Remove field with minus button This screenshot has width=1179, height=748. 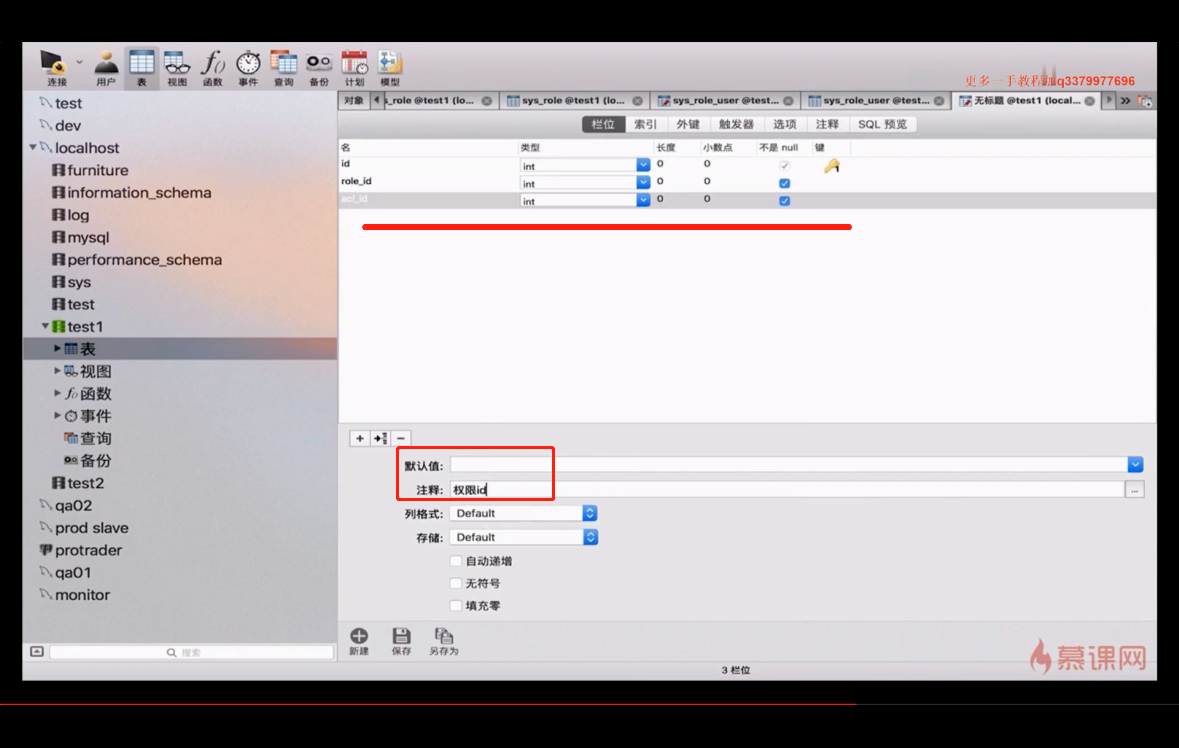click(x=401, y=438)
